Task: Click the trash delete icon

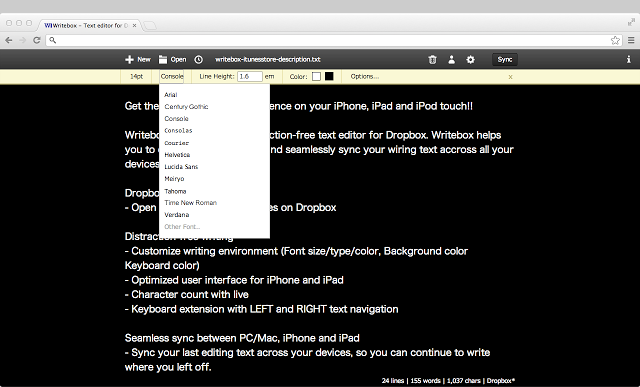Action: pos(432,60)
